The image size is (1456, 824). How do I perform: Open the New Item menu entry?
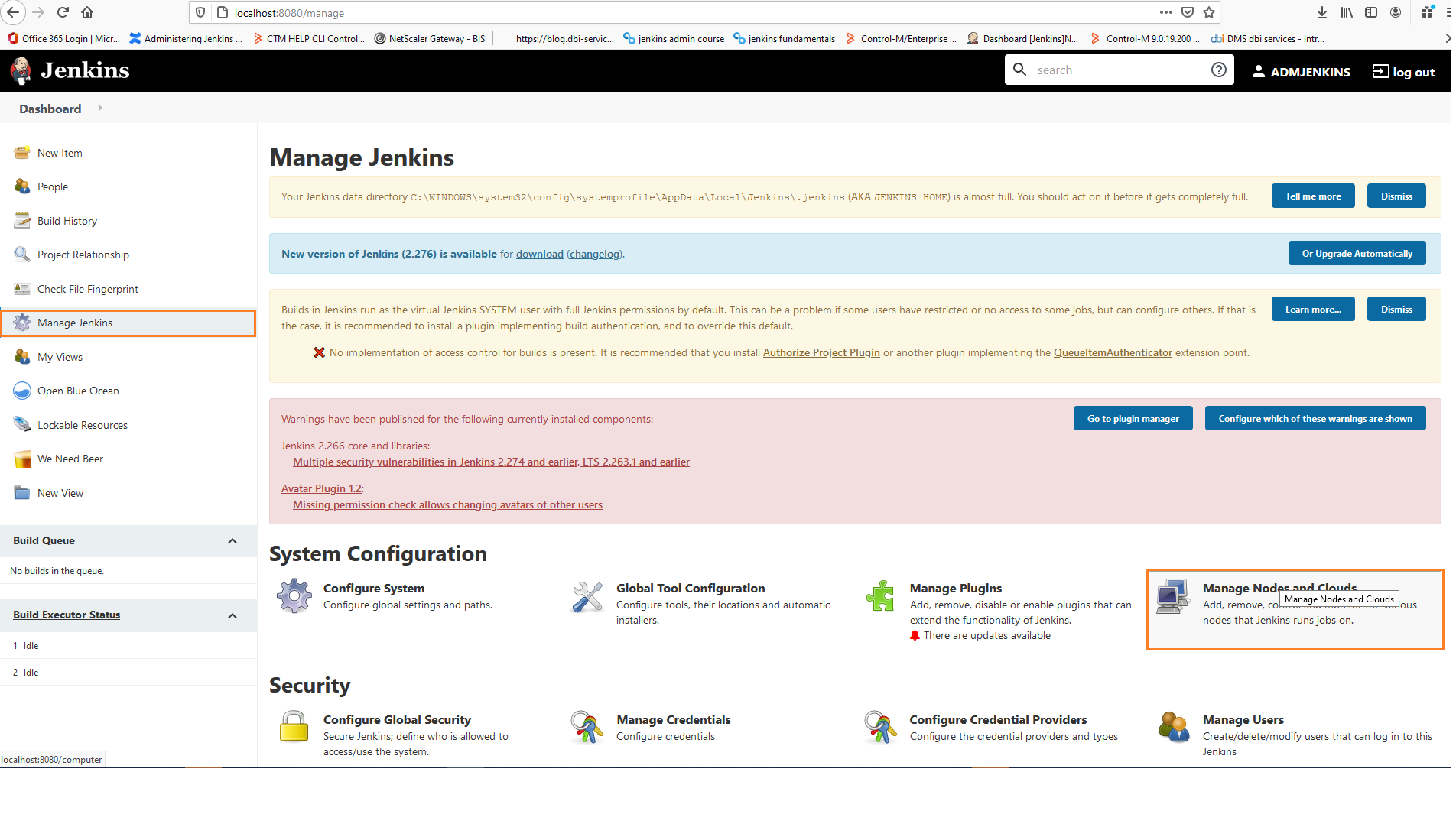[x=60, y=153]
